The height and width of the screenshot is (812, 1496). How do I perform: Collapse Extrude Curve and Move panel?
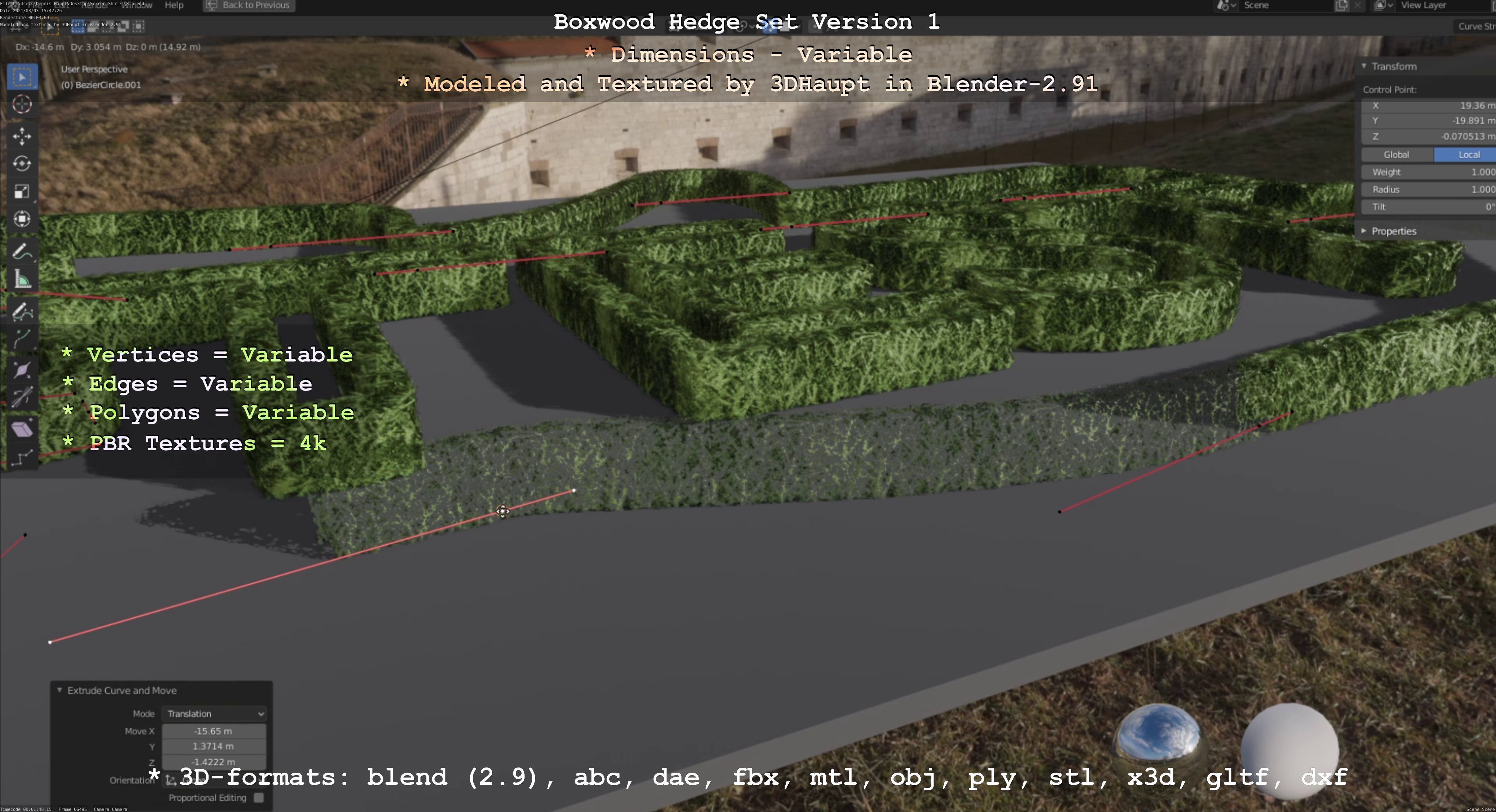pyautogui.click(x=59, y=690)
